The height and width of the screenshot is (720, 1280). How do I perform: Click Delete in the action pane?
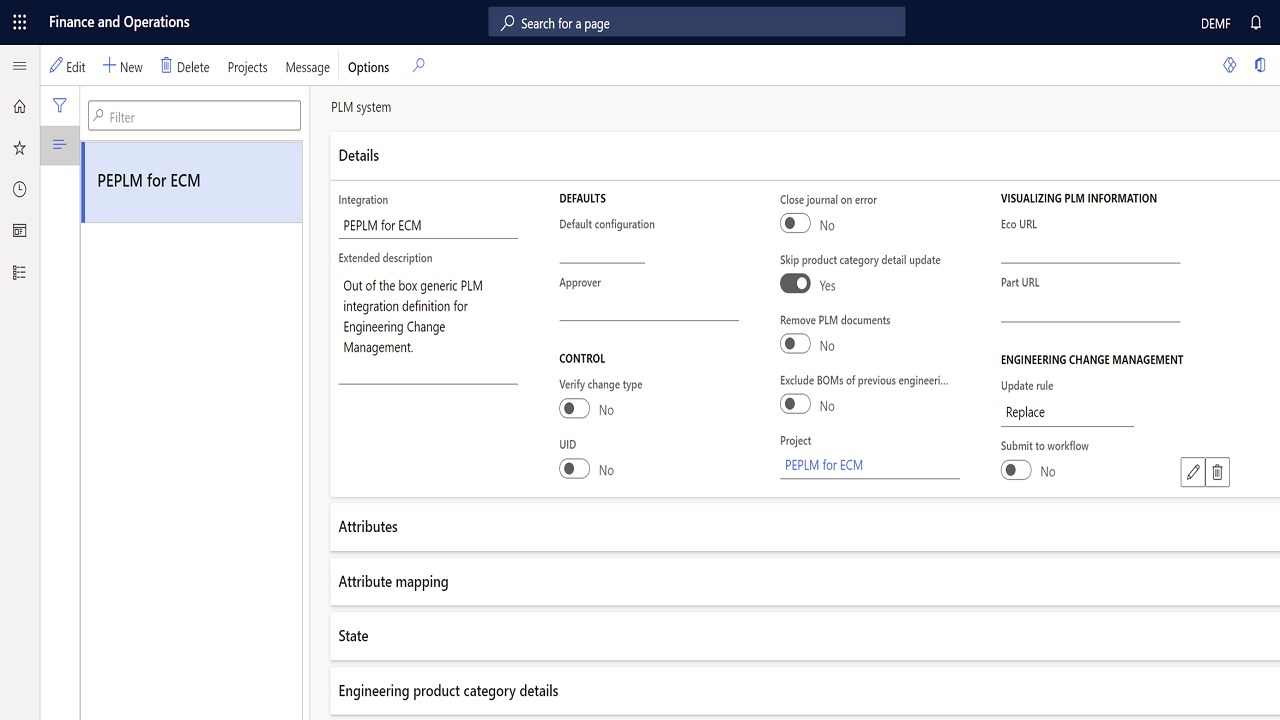(185, 67)
